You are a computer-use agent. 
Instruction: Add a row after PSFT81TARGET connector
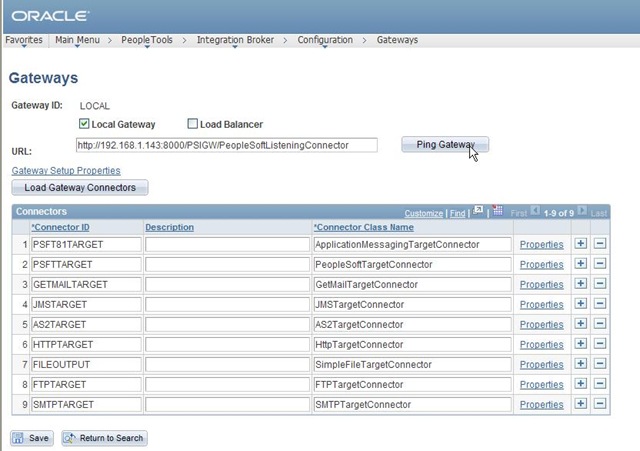tap(580, 244)
